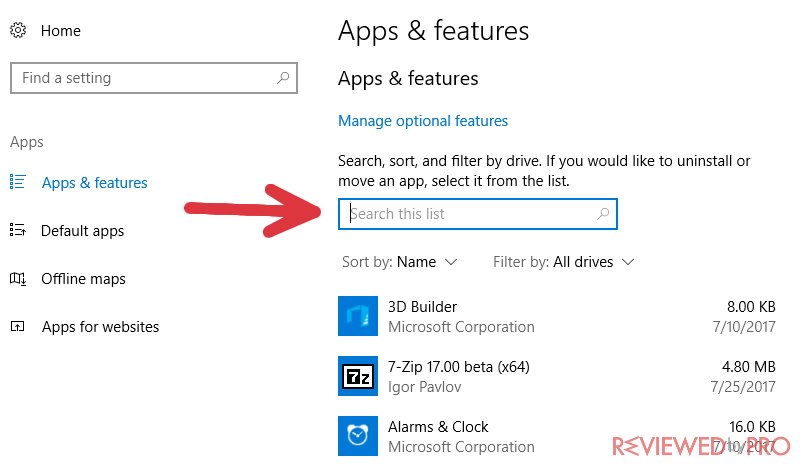Click the Home gear icon
This screenshot has width=803, height=466.
(18, 30)
